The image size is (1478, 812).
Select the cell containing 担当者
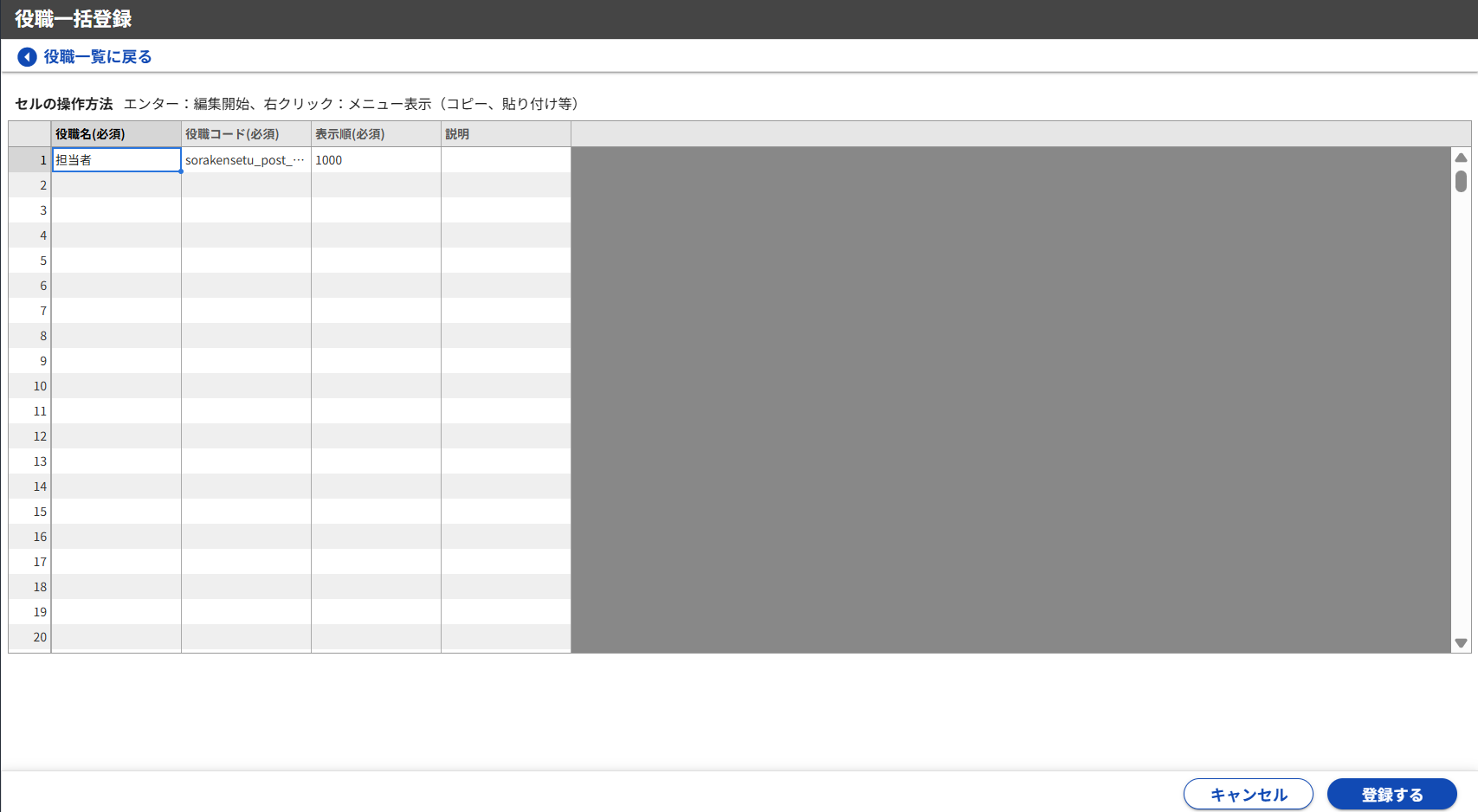click(x=116, y=160)
